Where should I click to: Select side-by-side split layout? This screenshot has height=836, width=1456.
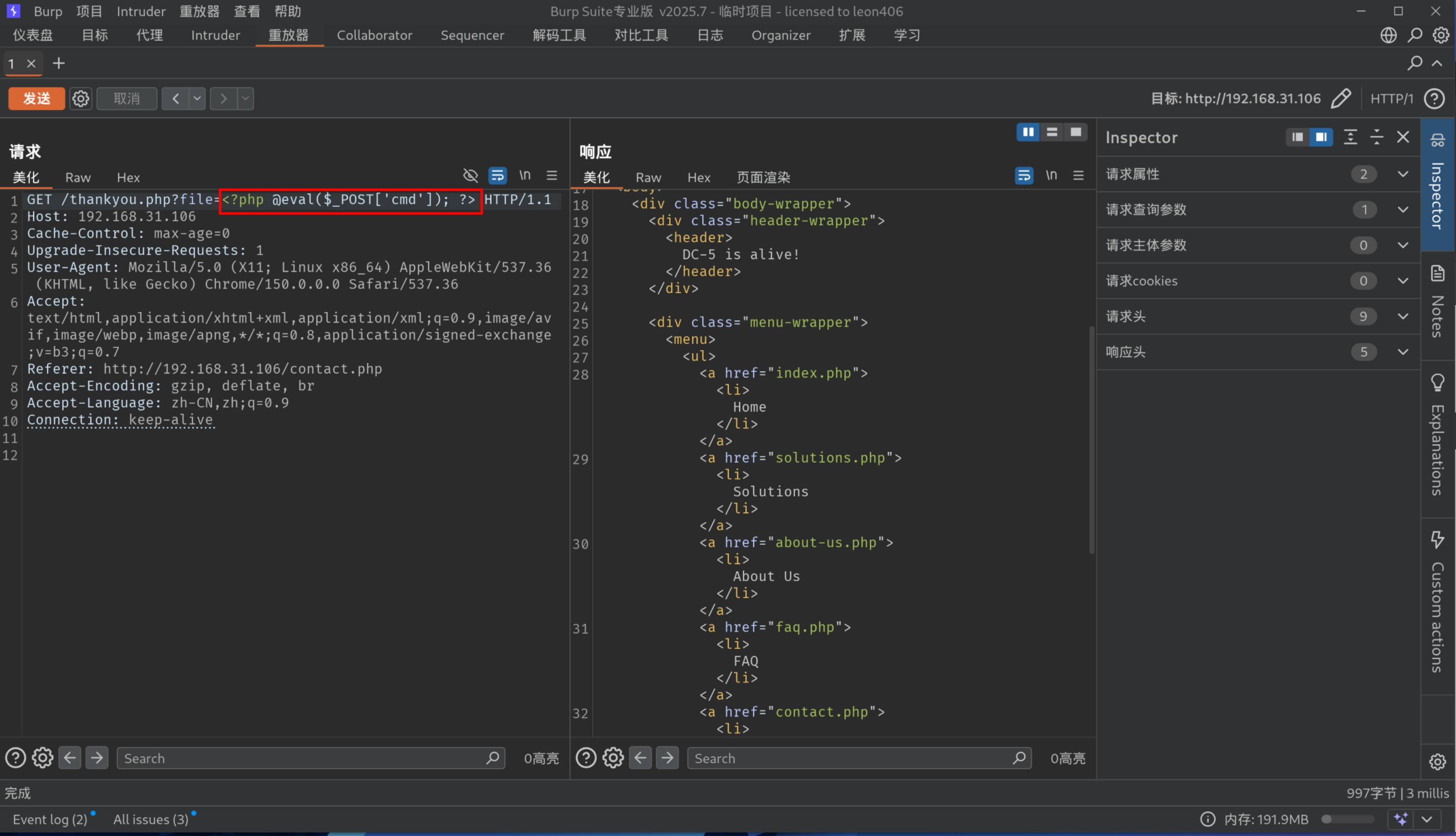click(1028, 132)
